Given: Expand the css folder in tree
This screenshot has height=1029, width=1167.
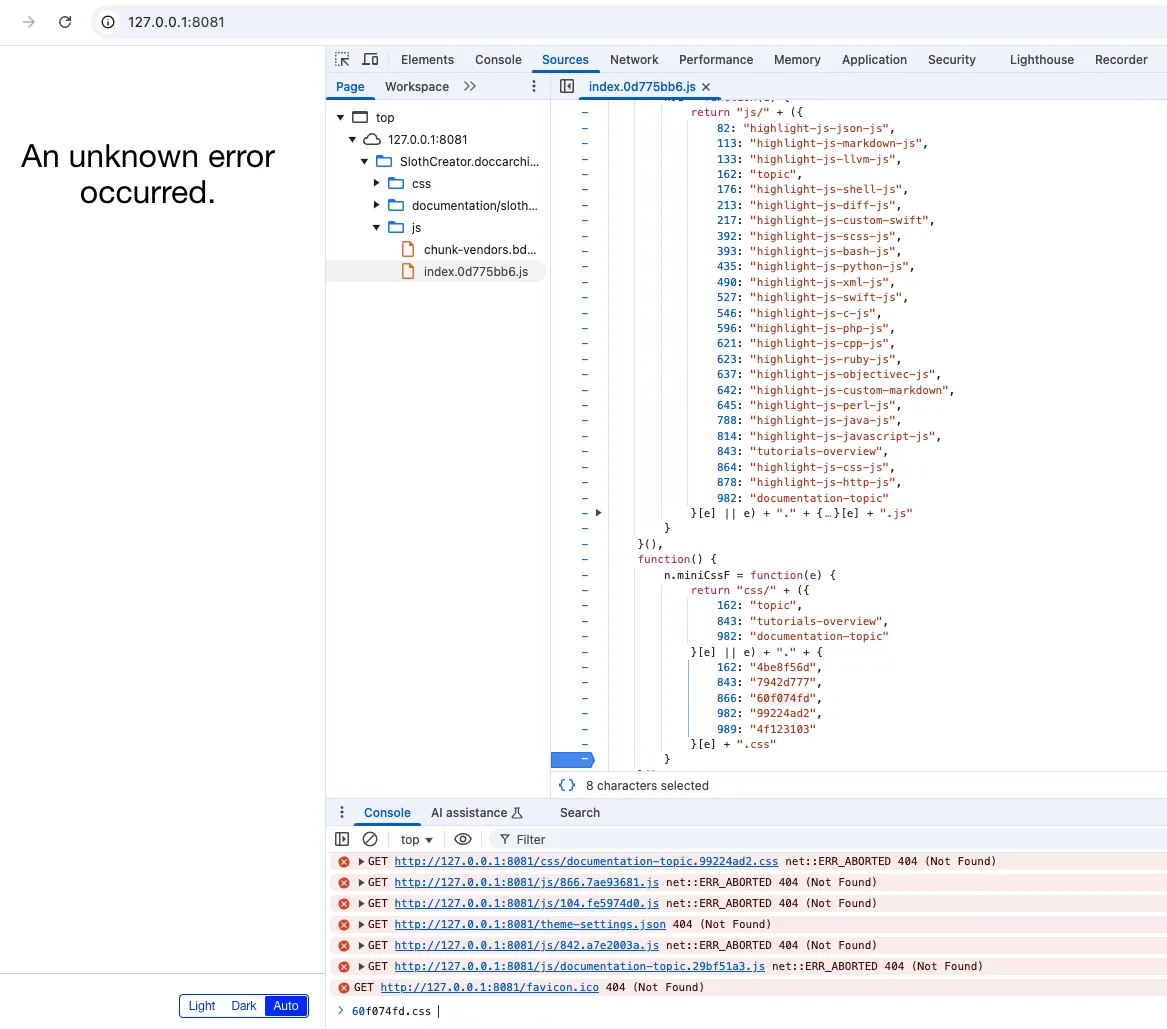Looking at the screenshot, I should tap(377, 183).
